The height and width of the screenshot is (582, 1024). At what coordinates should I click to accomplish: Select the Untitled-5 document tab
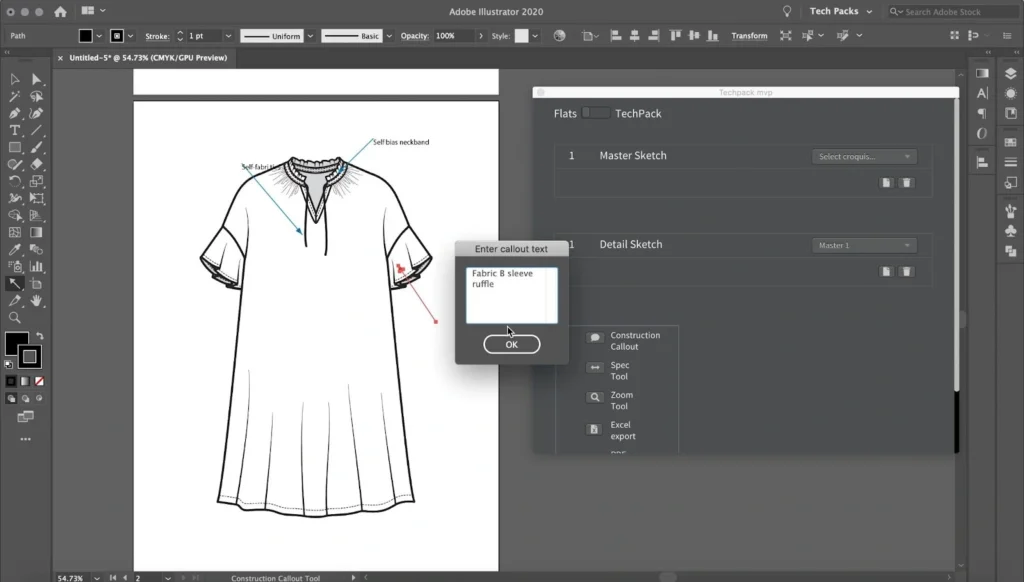coord(148,57)
